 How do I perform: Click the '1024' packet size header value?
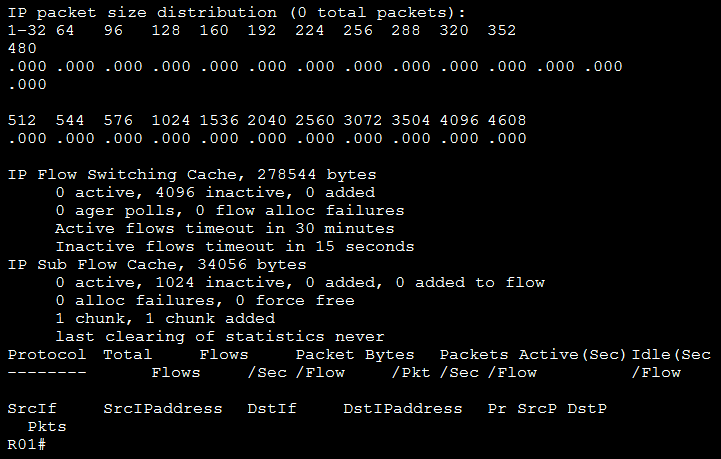click(171, 120)
